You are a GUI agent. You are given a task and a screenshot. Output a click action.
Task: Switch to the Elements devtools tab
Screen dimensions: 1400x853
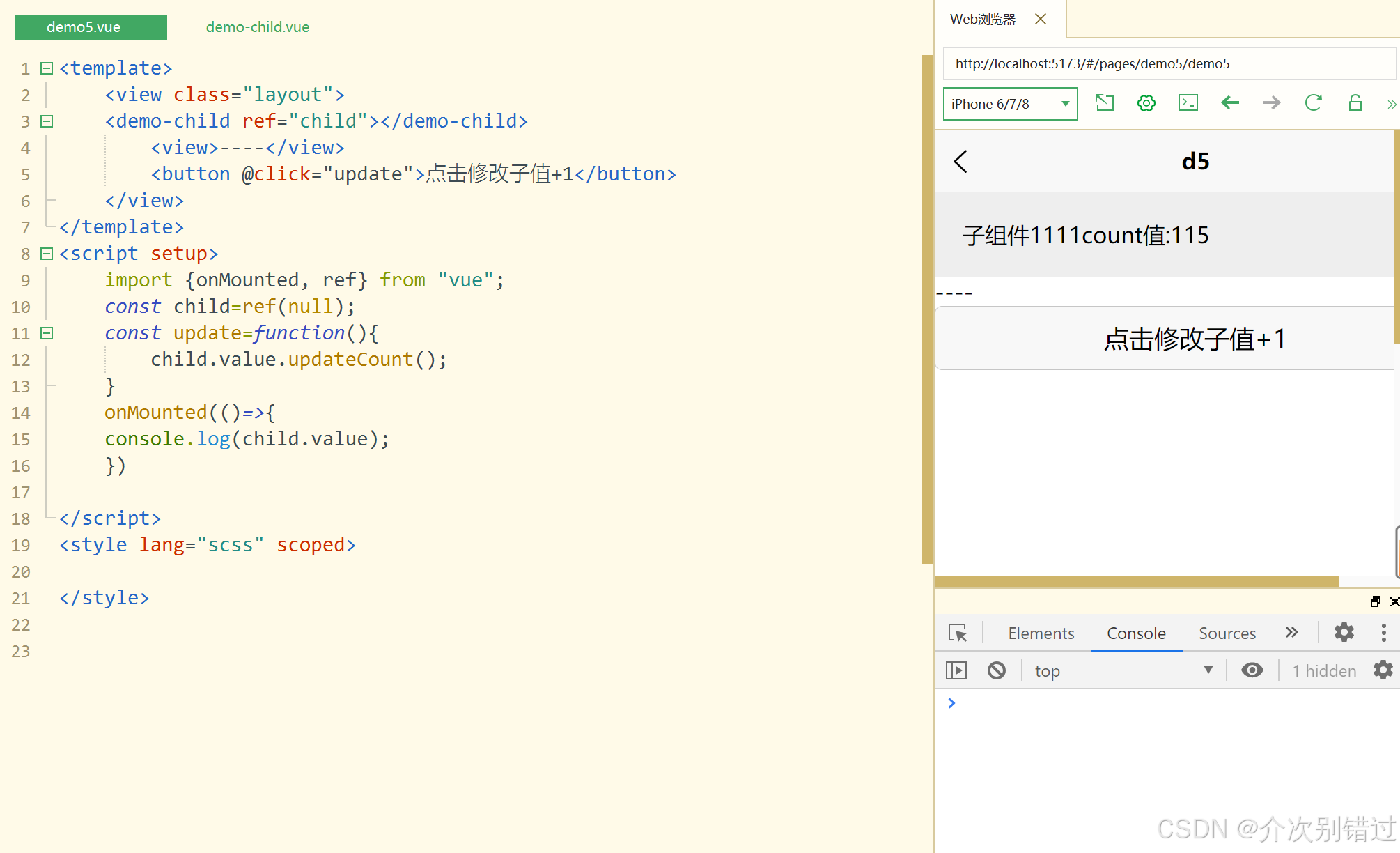[x=1041, y=633]
